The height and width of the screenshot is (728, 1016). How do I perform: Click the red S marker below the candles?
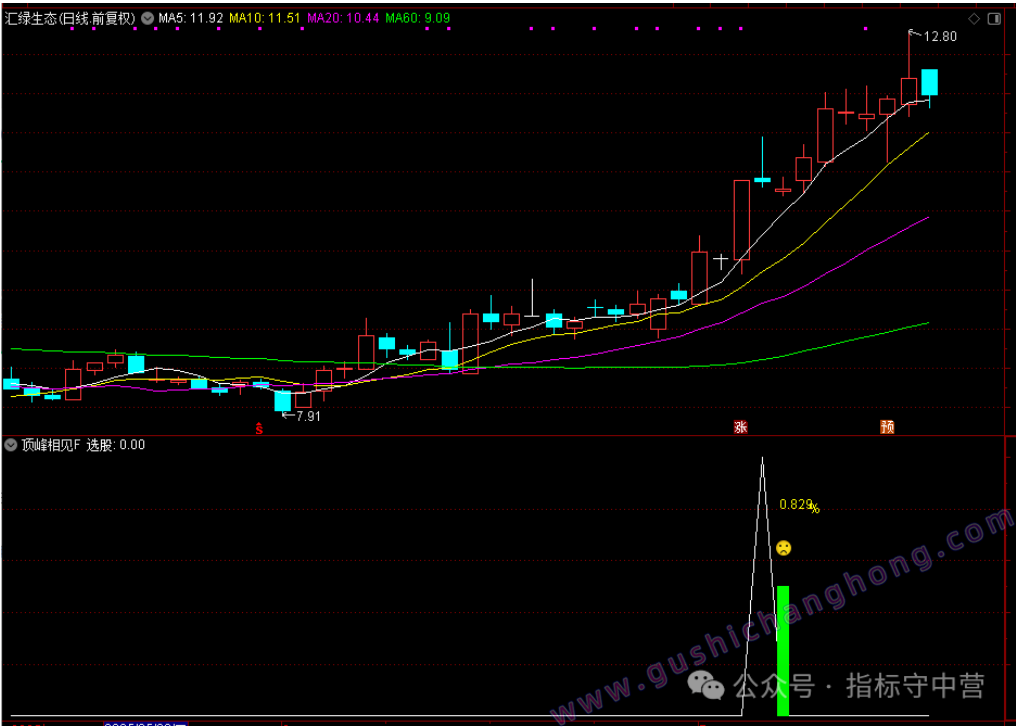(x=259, y=428)
